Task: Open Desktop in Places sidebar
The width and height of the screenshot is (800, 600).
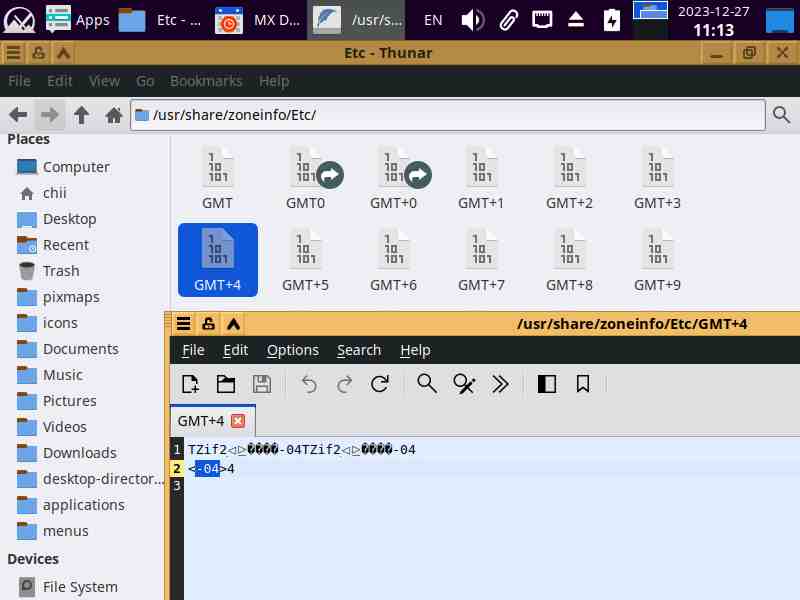Action: pyautogui.click(x=69, y=219)
